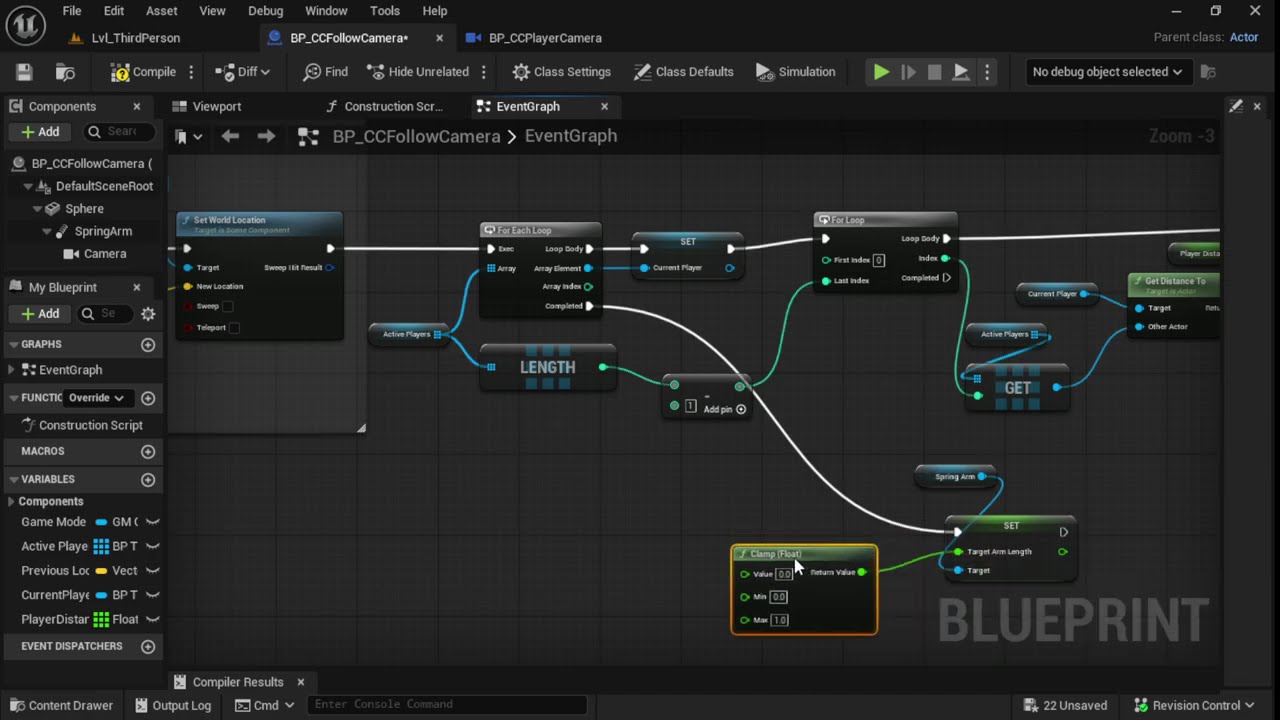Add a new variable with plus icon
The height and width of the screenshot is (720, 1280).
[148, 480]
